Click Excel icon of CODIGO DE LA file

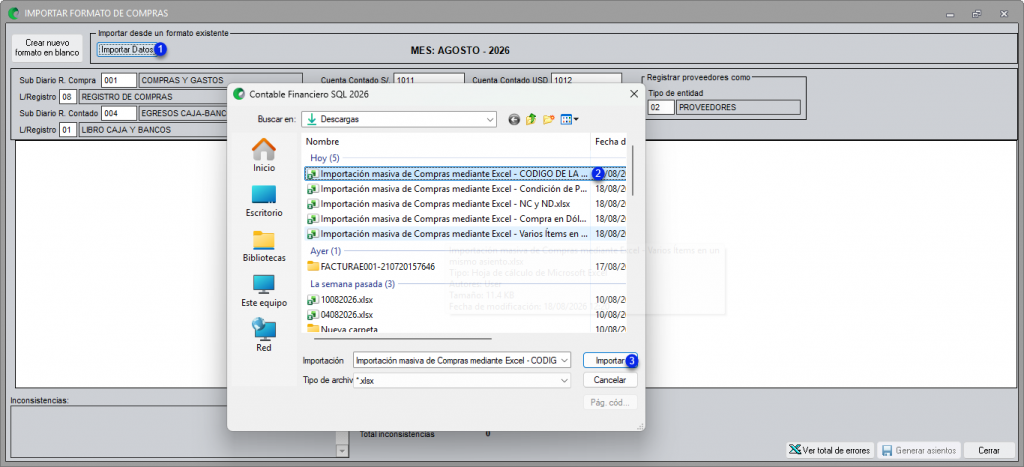click(x=313, y=174)
